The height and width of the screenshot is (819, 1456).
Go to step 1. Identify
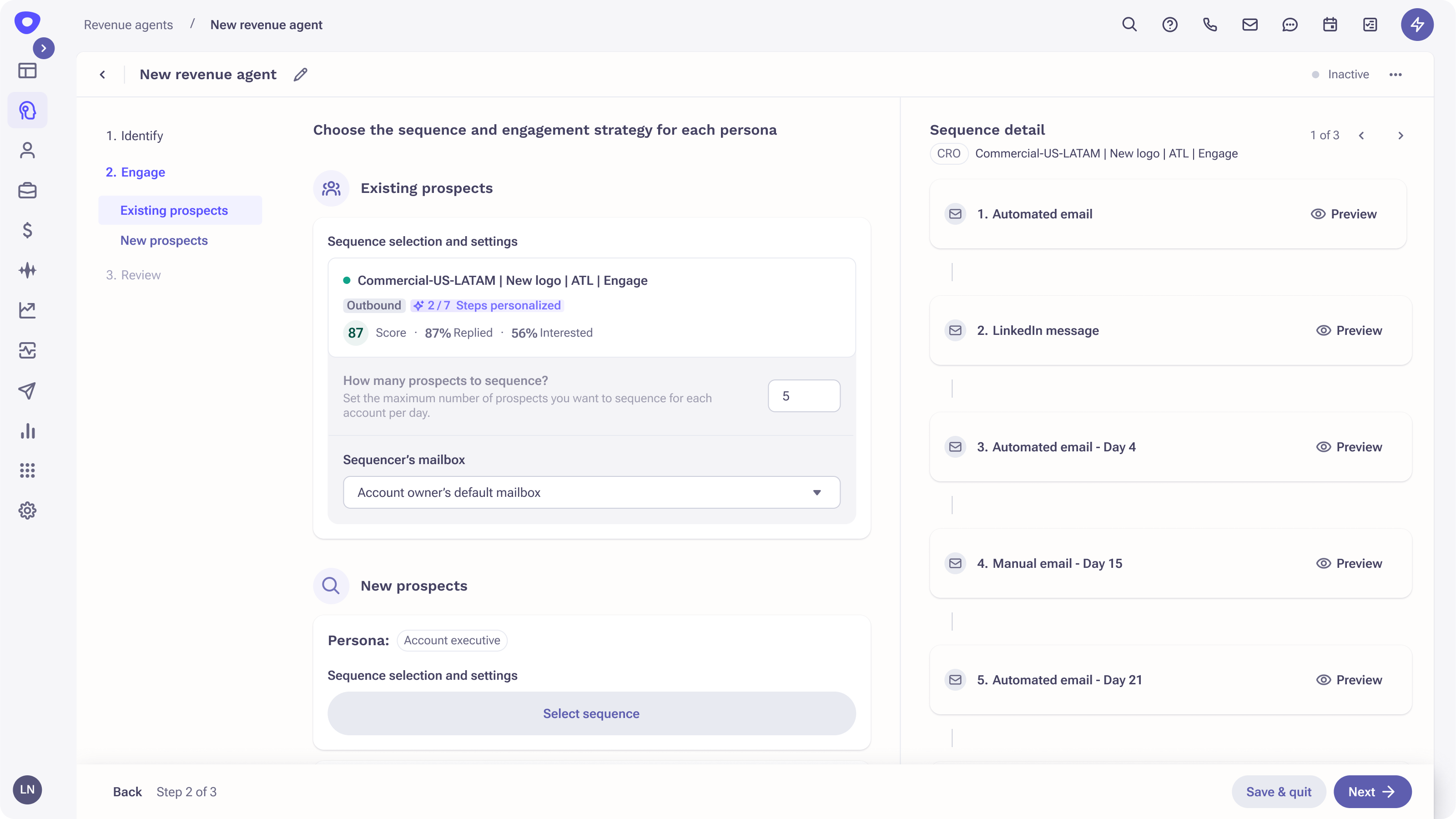pyautogui.click(x=135, y=136)
